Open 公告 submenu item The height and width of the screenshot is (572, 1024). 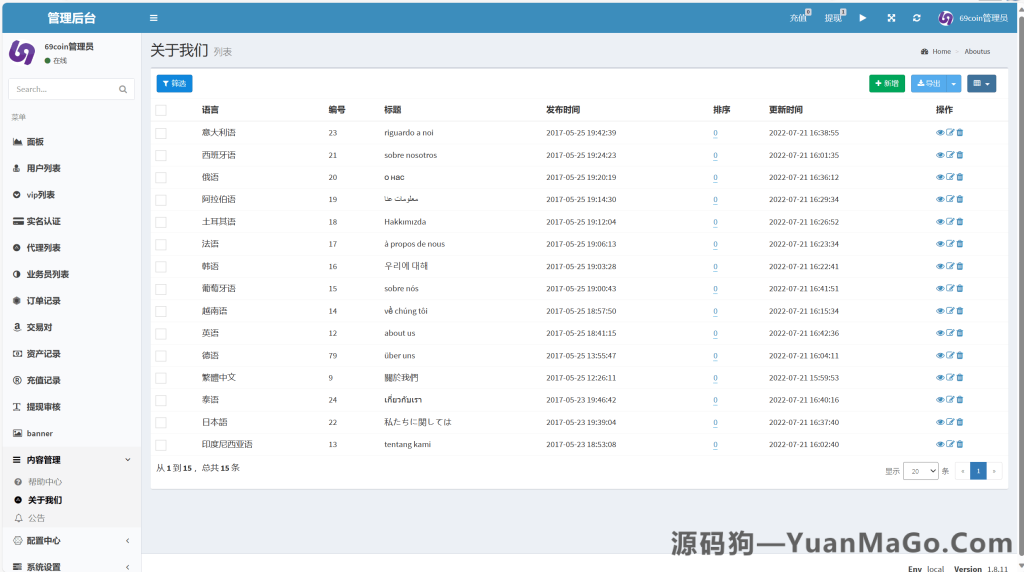pos(37,518)
